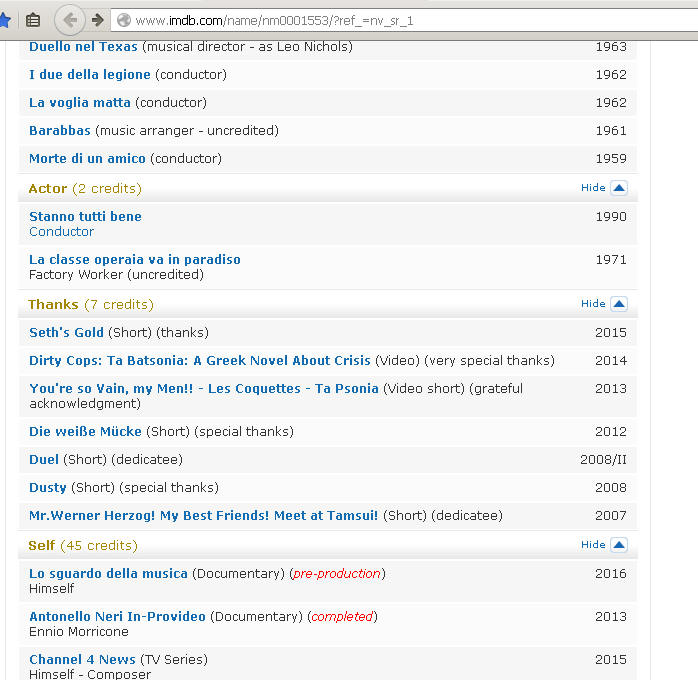Click year 1971 beside La classe operaia

pos(611,260)
